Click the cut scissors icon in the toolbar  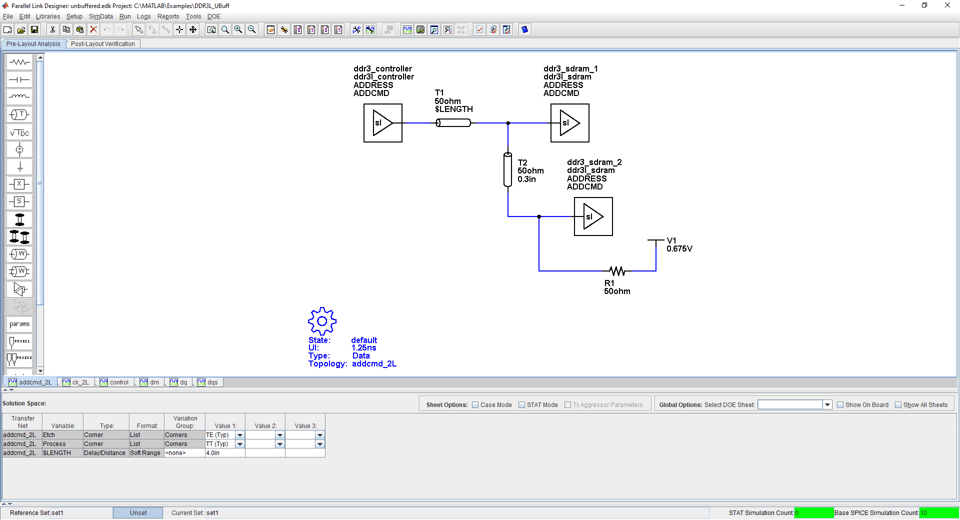(52, 30)
